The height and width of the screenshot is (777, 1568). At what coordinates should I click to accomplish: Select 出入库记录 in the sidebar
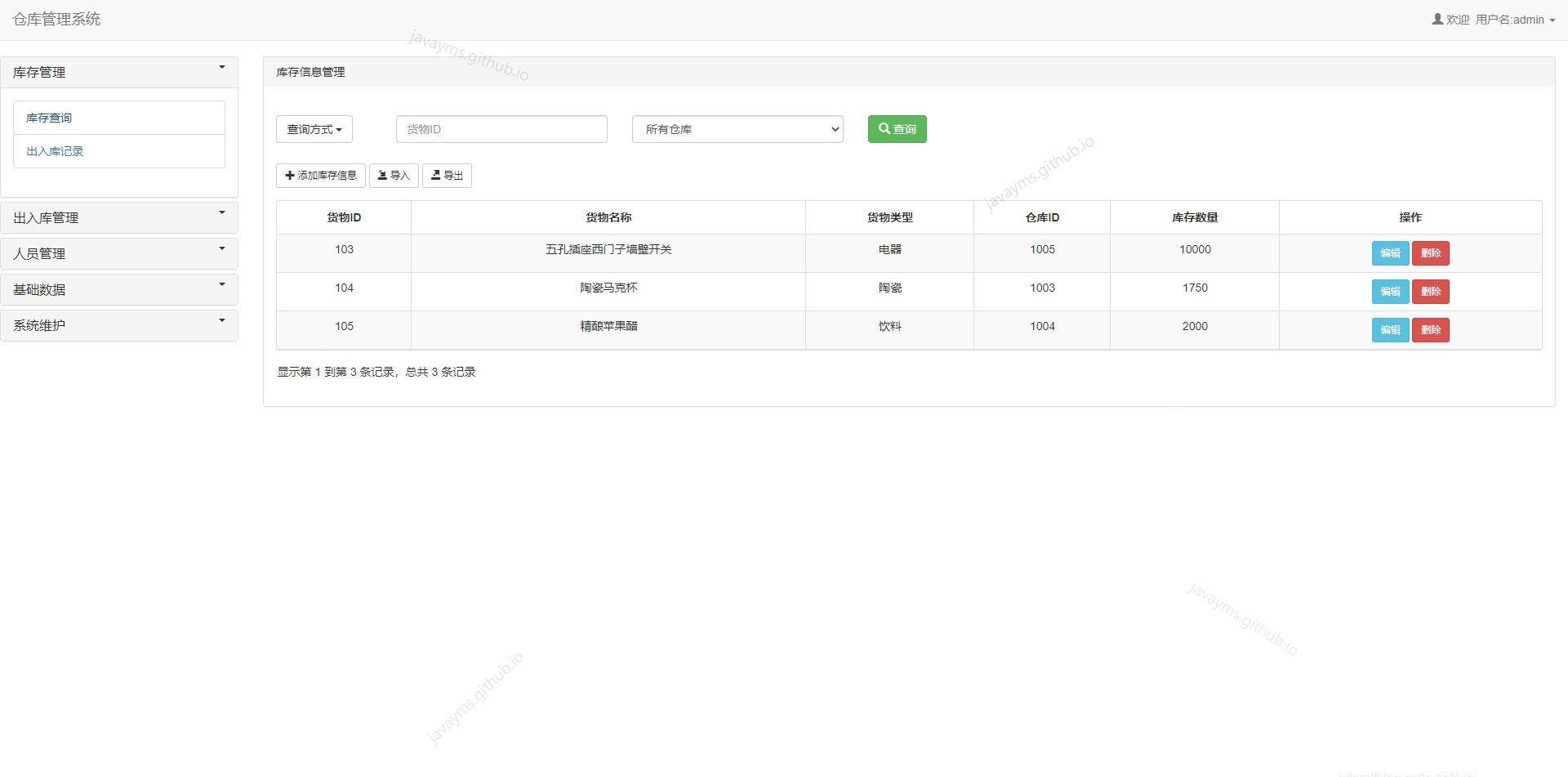click(x=53, y=150)
